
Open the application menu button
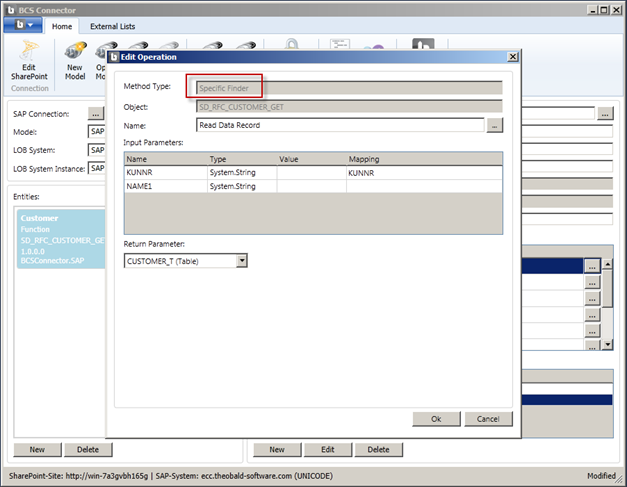[x=23, y=27]
